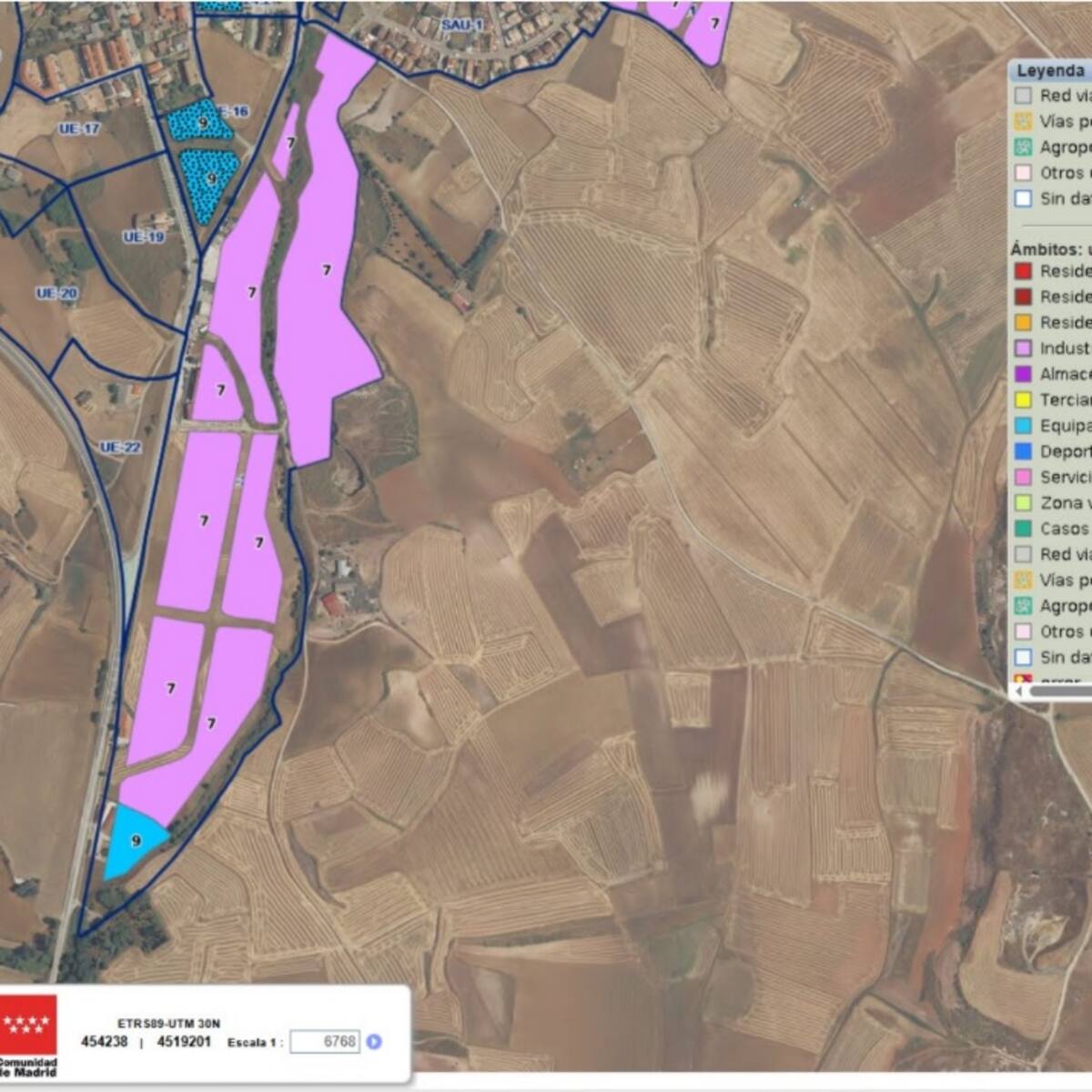Click the blue scale go arrow button
1092x1092 pixels.
[x=373, y=1042]
